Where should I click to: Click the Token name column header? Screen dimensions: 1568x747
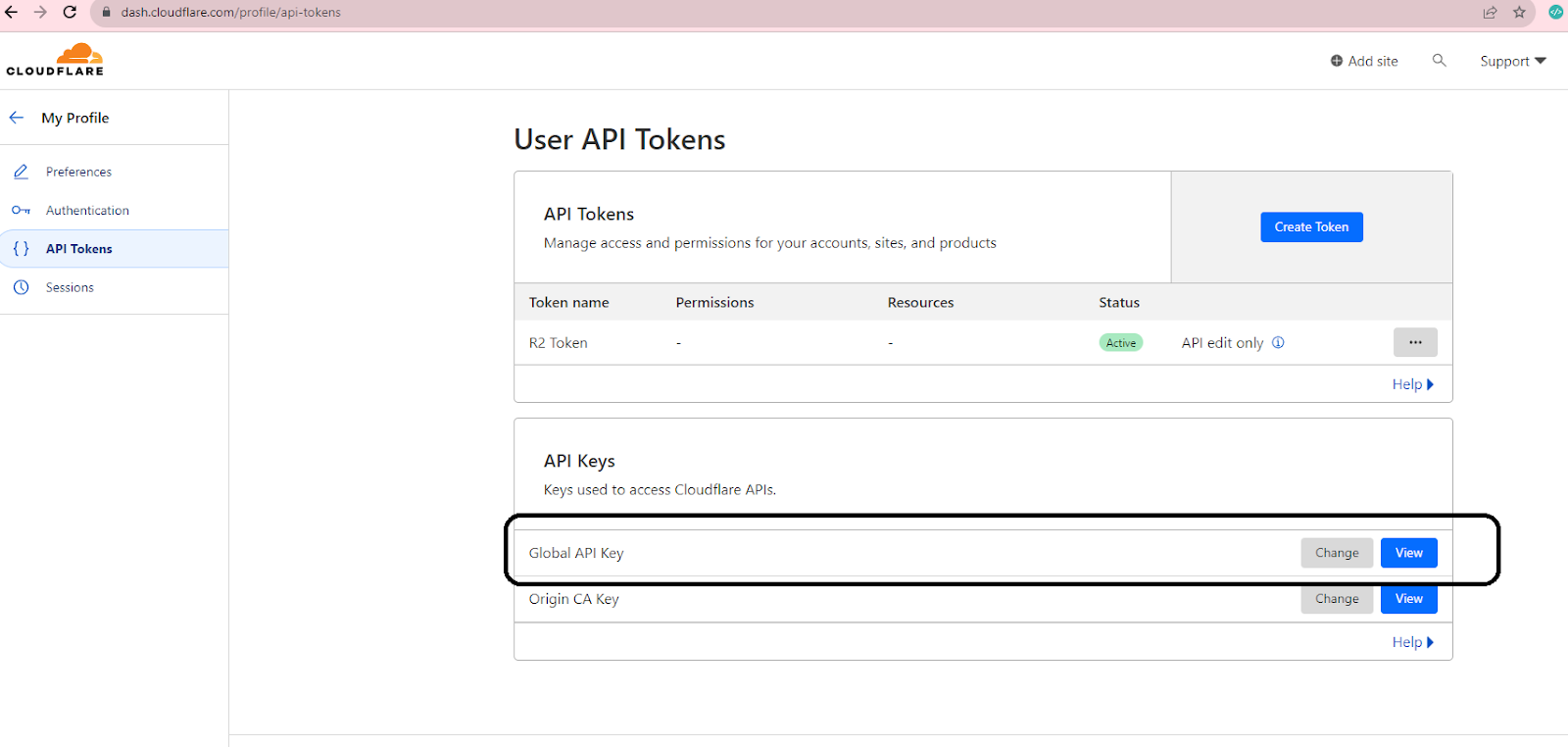click(569, 302)
